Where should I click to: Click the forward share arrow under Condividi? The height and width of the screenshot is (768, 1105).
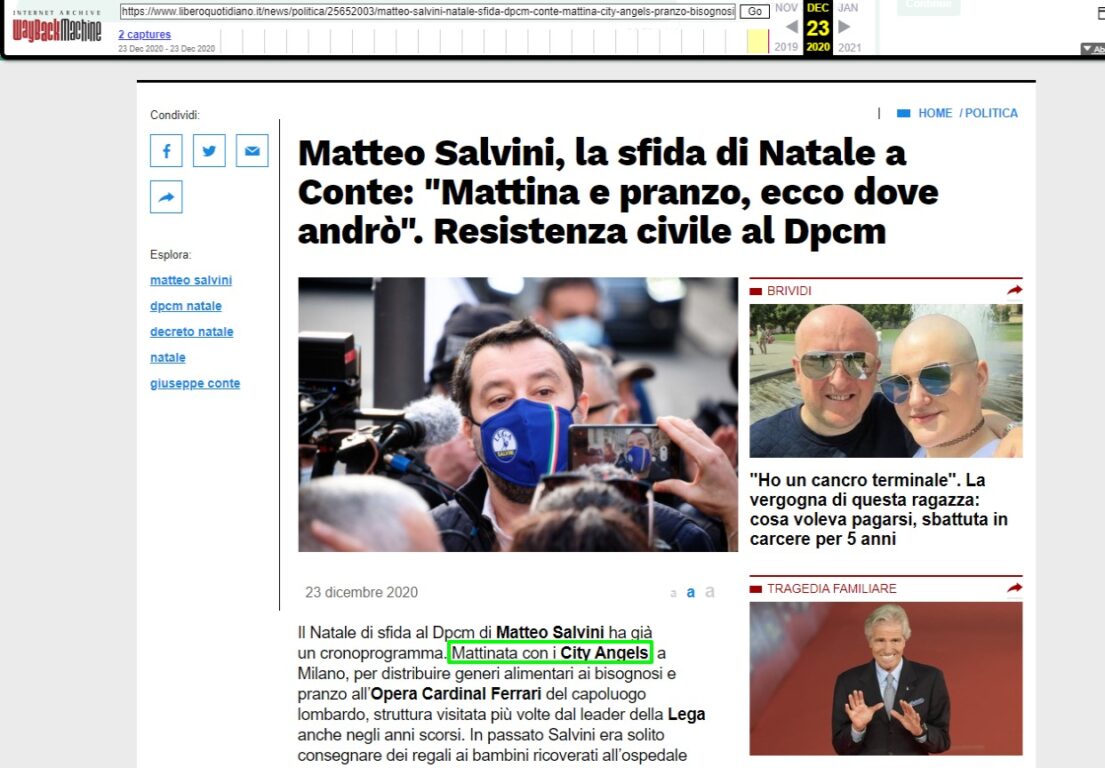166,197
